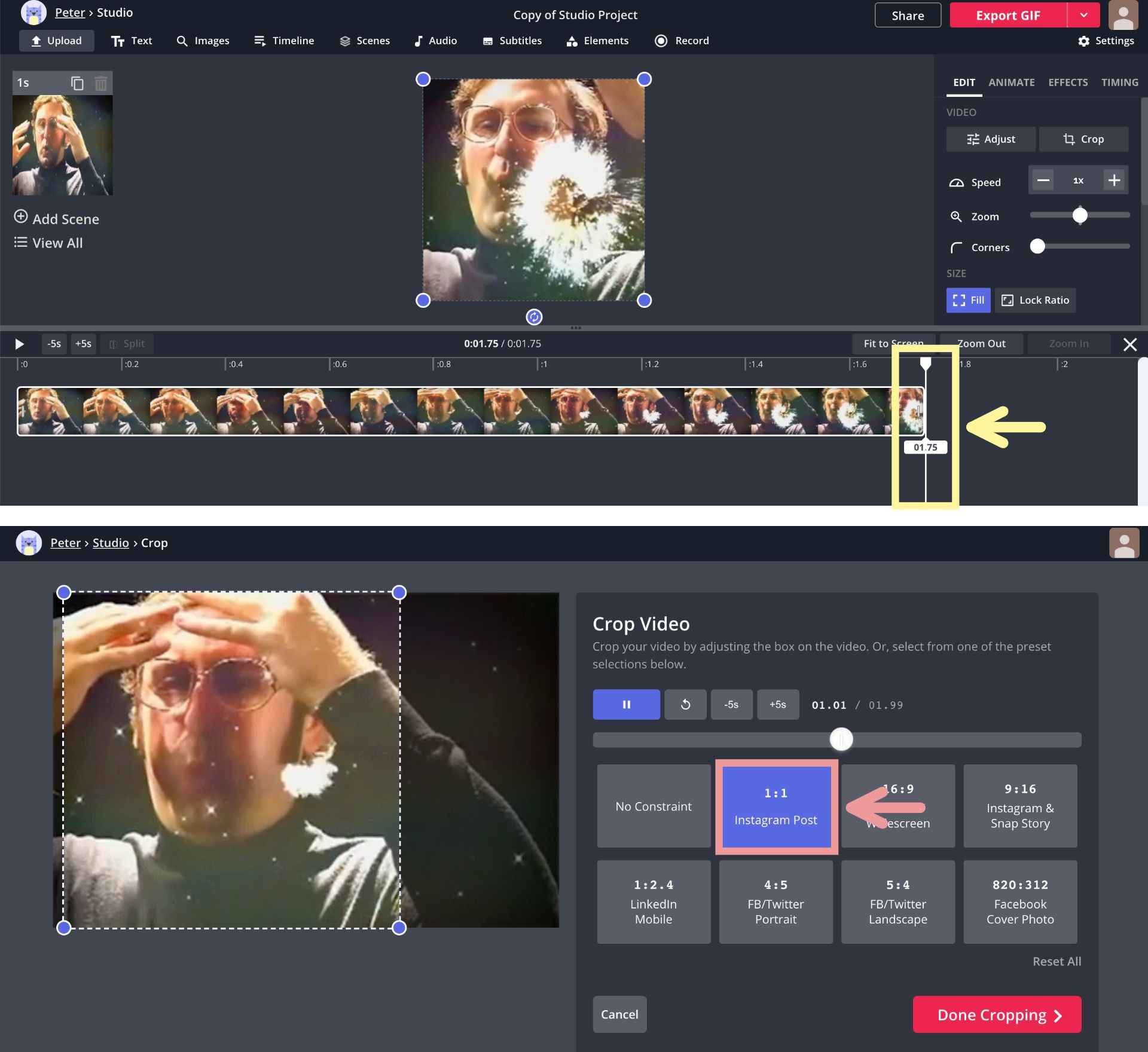Viewport: 1148px width, 1052px height.
Task: Decrease speed with the minus button
Action: (x=1043, y=181)
